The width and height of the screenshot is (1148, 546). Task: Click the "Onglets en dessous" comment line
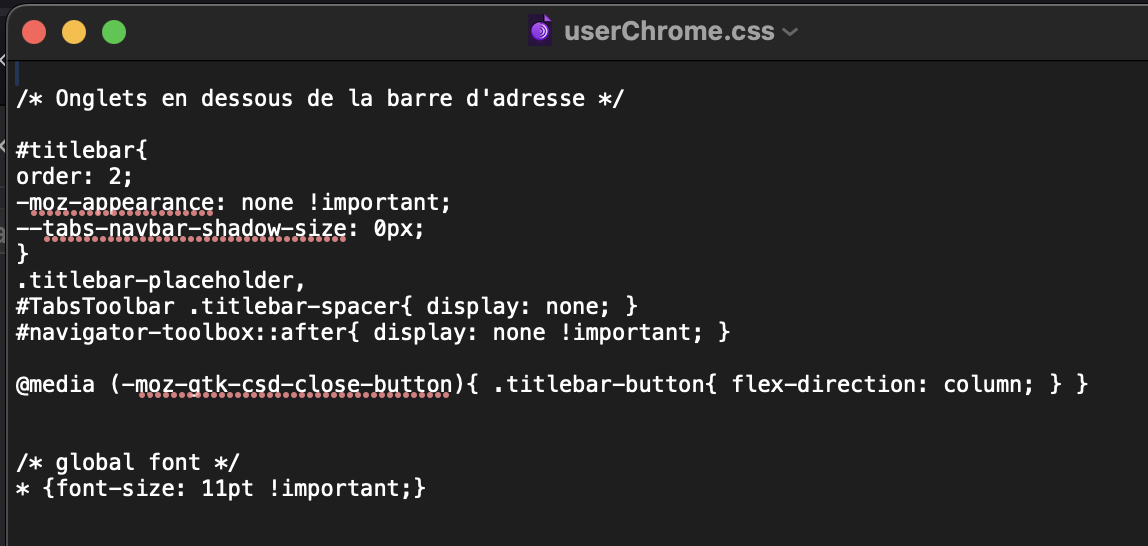[x=320, y=98]
